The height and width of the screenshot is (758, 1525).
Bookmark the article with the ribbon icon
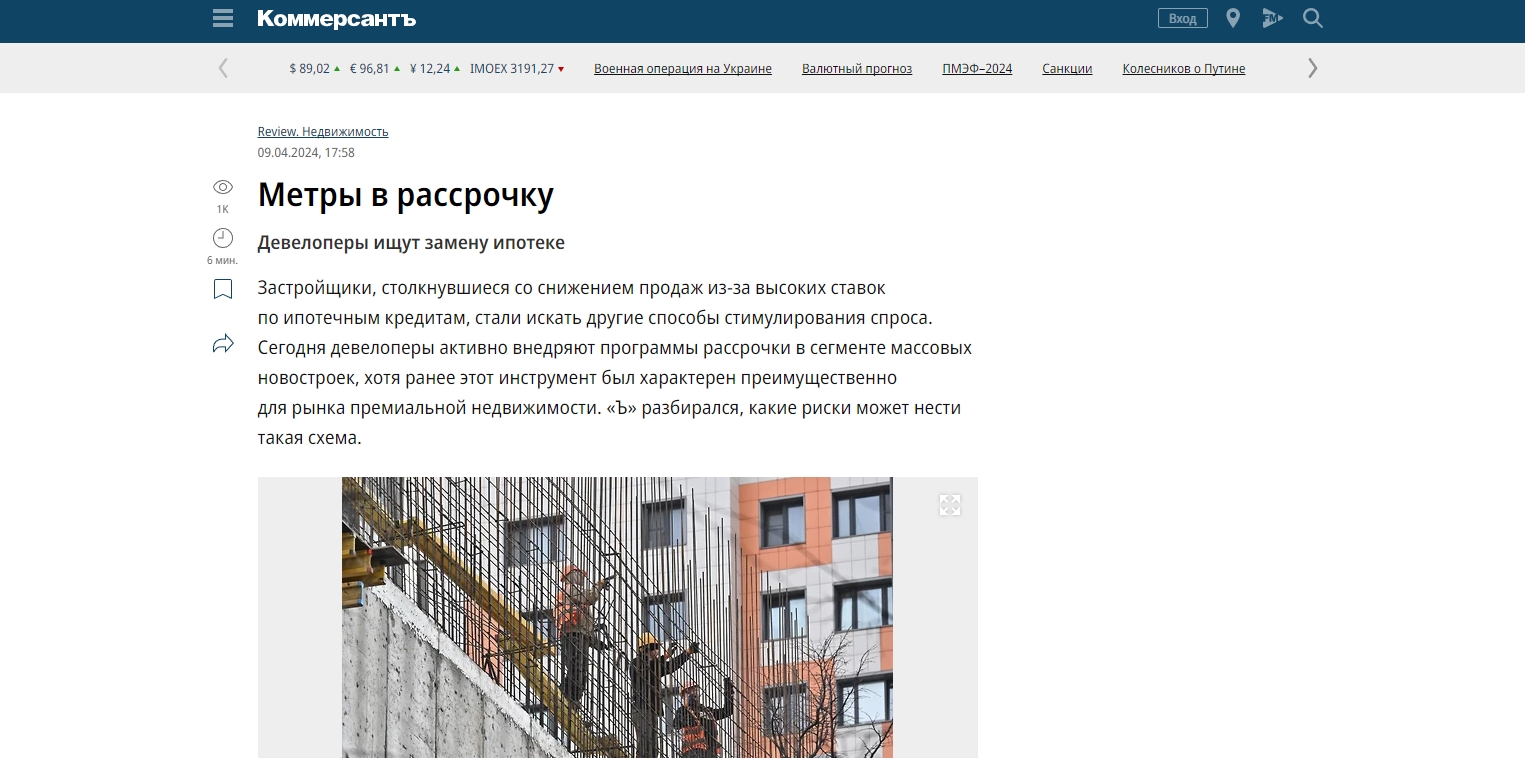(x=221, y=289)
